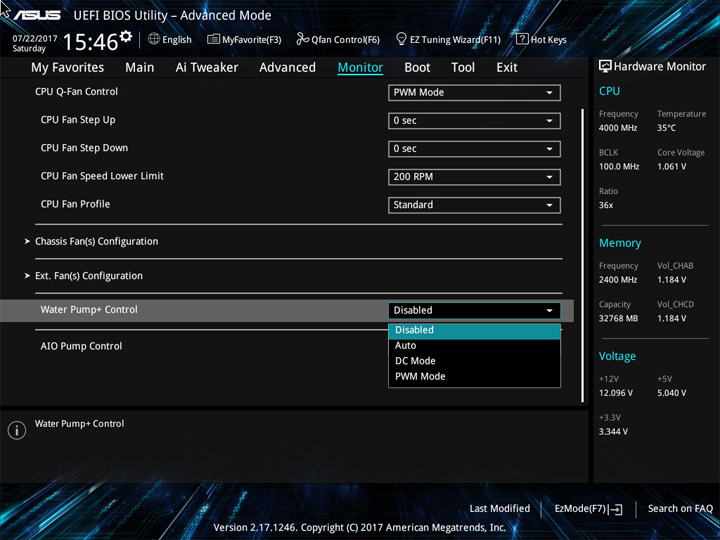Open the CPU Fan Profile dropdown
This screenshot has width=720, height=540.
coord(474,205)
